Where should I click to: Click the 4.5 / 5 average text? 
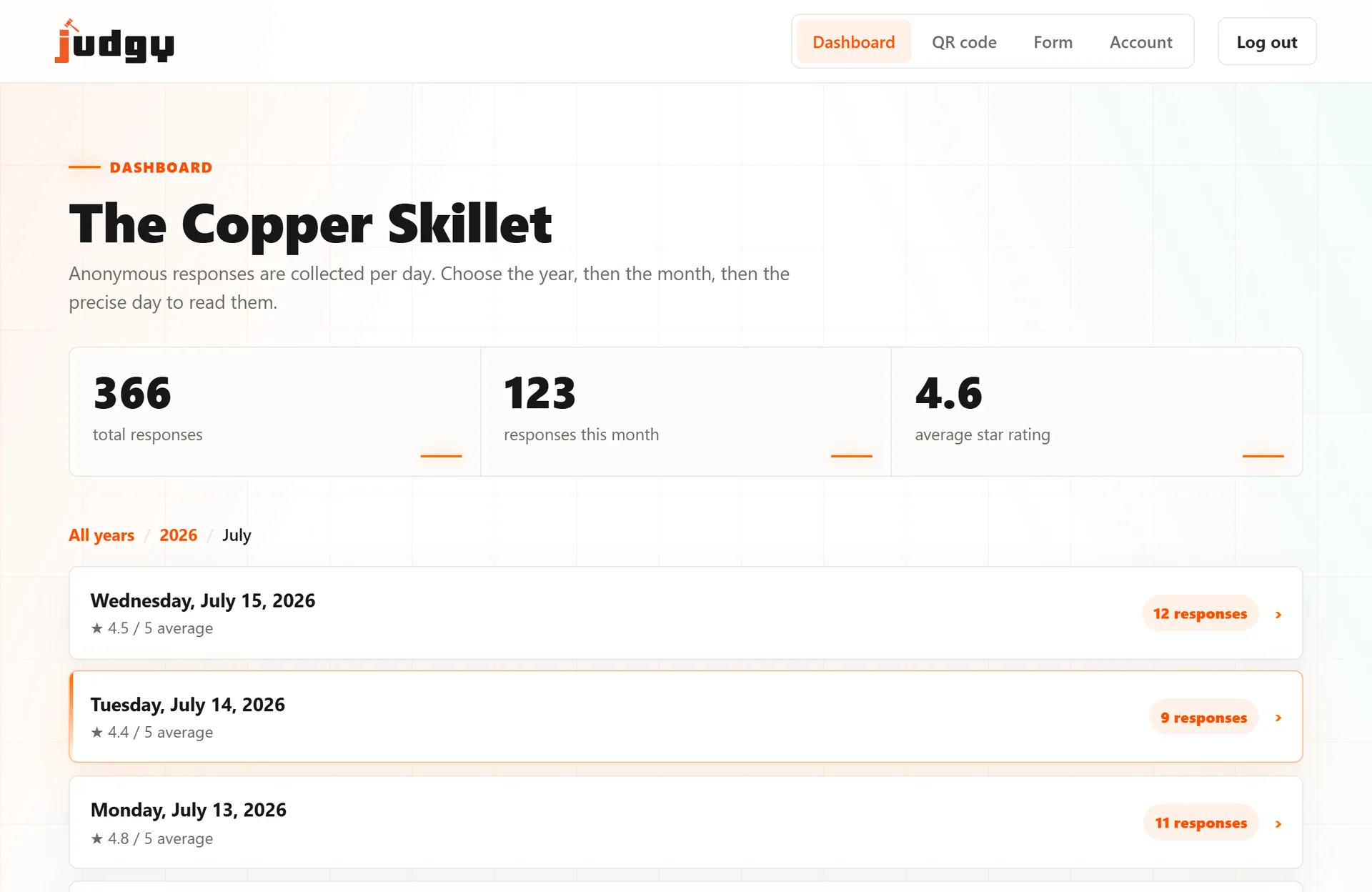pyautogui.click(x=160, y=628)
